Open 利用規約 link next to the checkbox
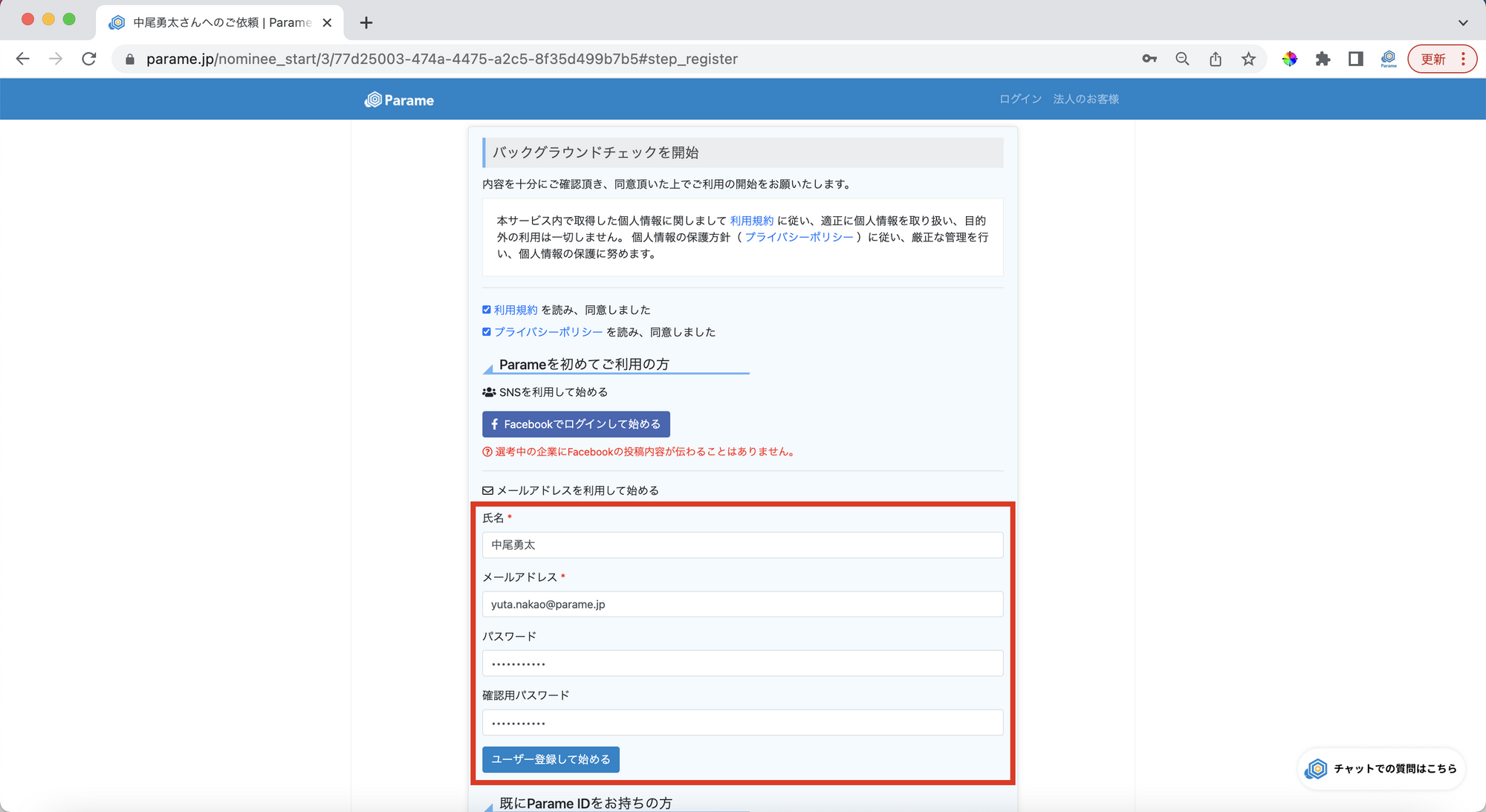This screenshot has height=812, width=1486. pos(516,310)
